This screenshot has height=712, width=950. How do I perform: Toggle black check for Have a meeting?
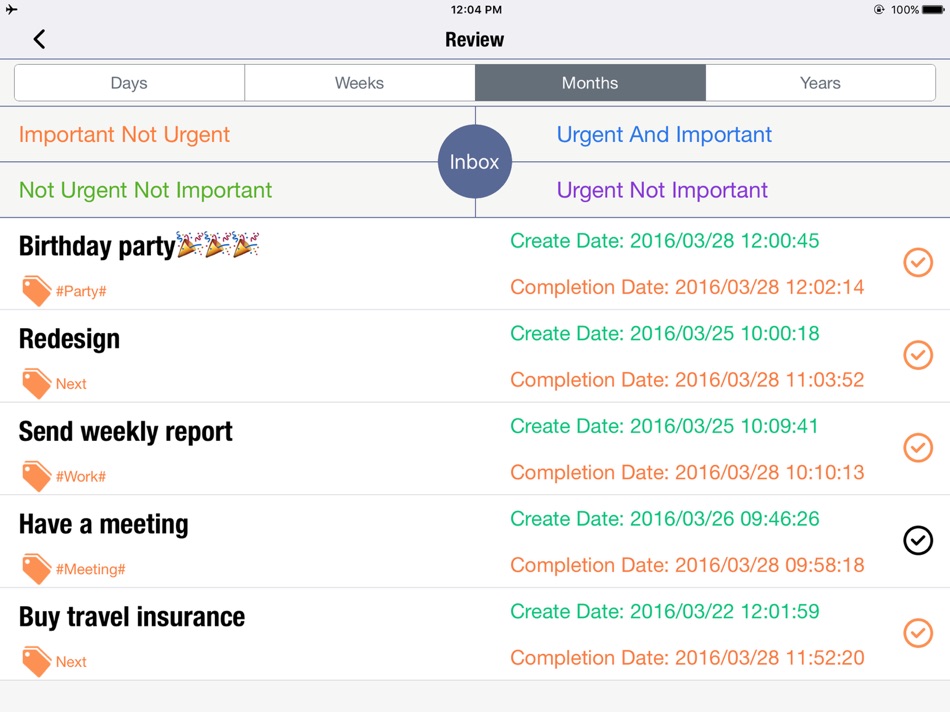click(918, 541)
